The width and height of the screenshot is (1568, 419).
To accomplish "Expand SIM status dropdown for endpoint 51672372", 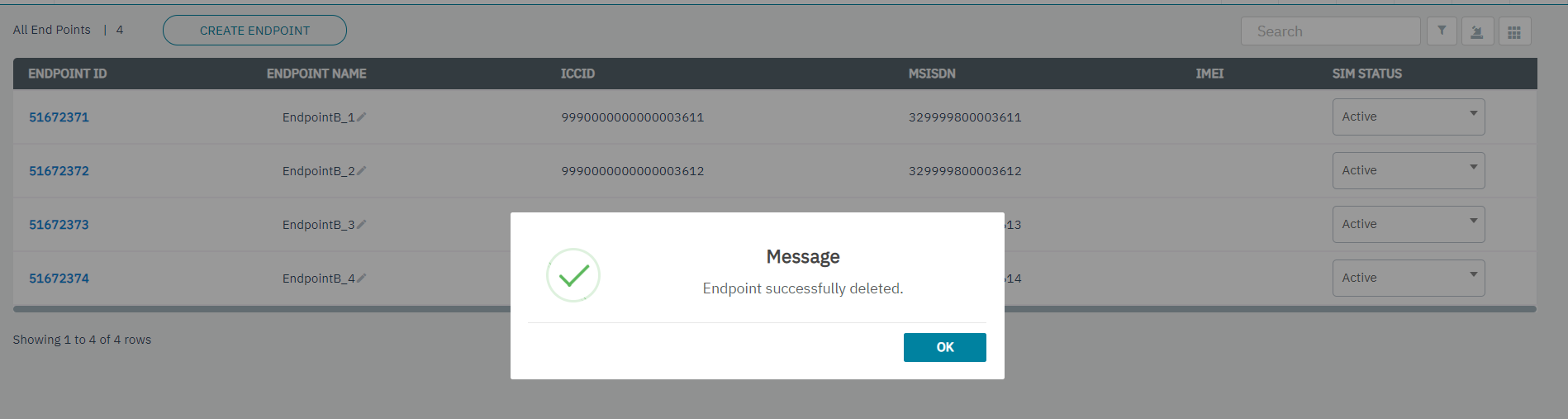I will 1408,171.
